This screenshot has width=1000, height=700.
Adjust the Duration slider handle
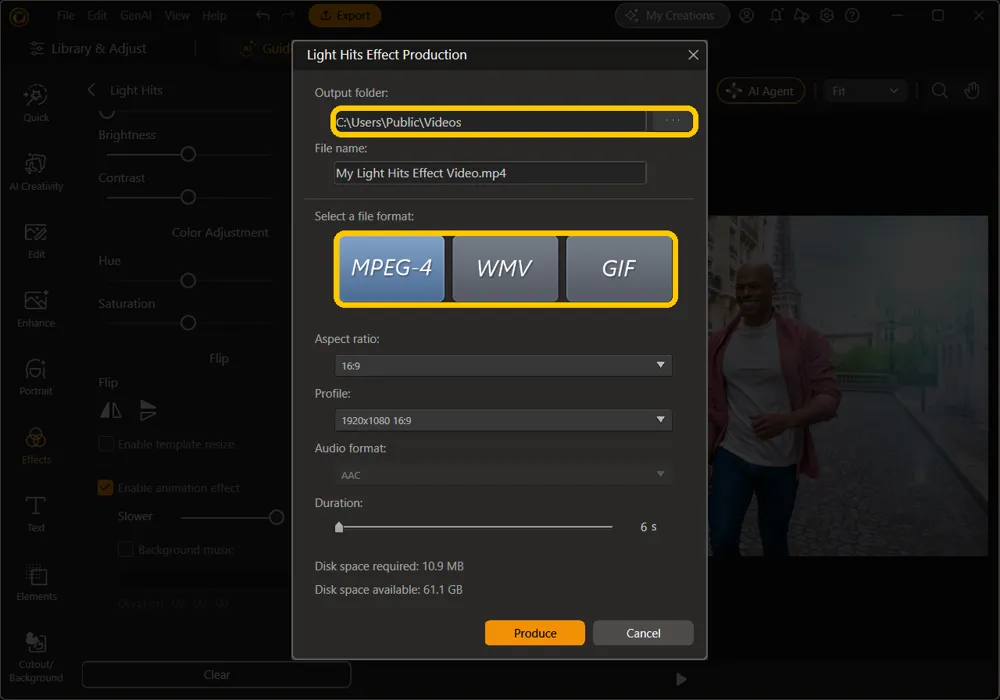point(339,527)
